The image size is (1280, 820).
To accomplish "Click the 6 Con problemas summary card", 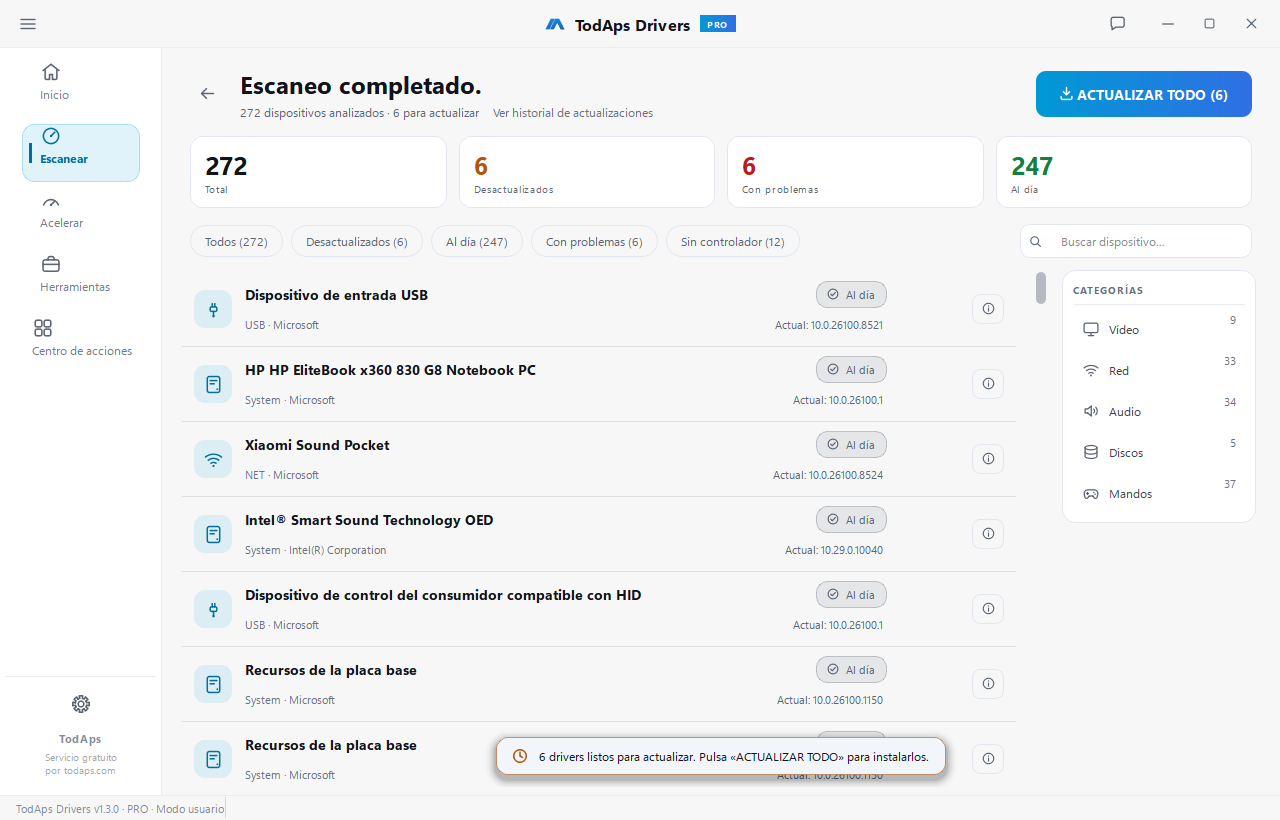I will point(855,172).
